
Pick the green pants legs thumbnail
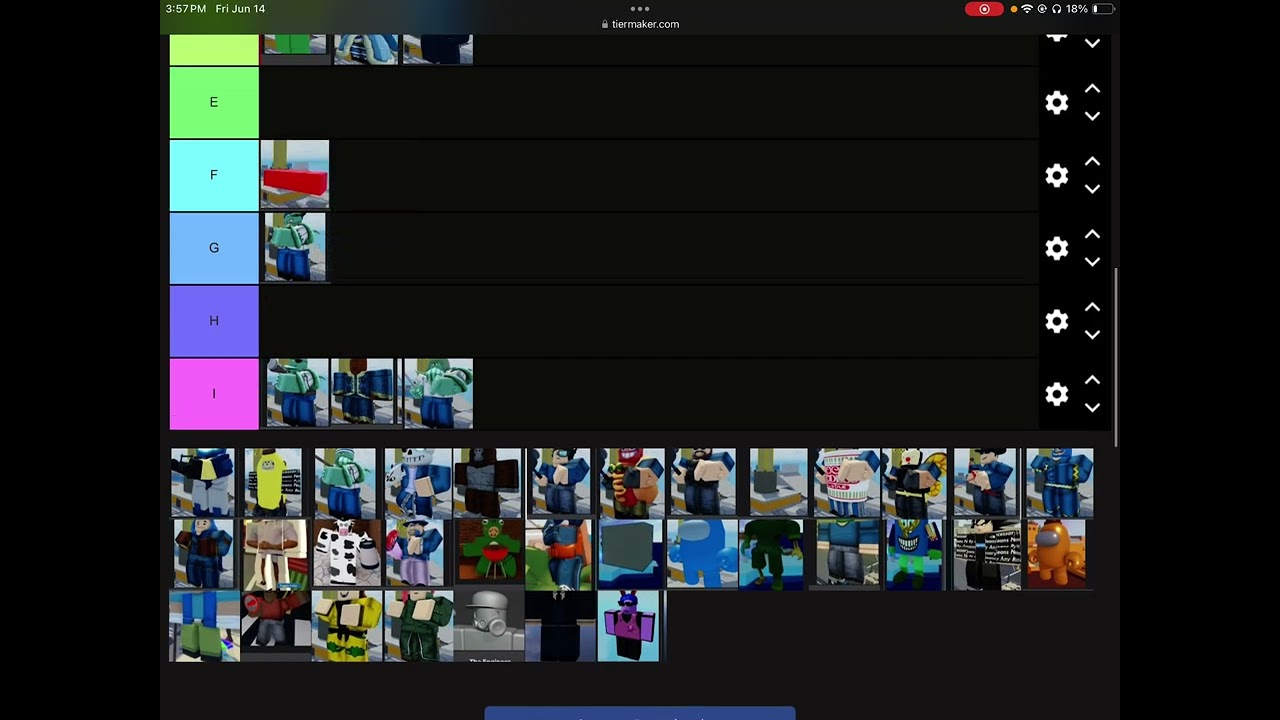(204, 626)
